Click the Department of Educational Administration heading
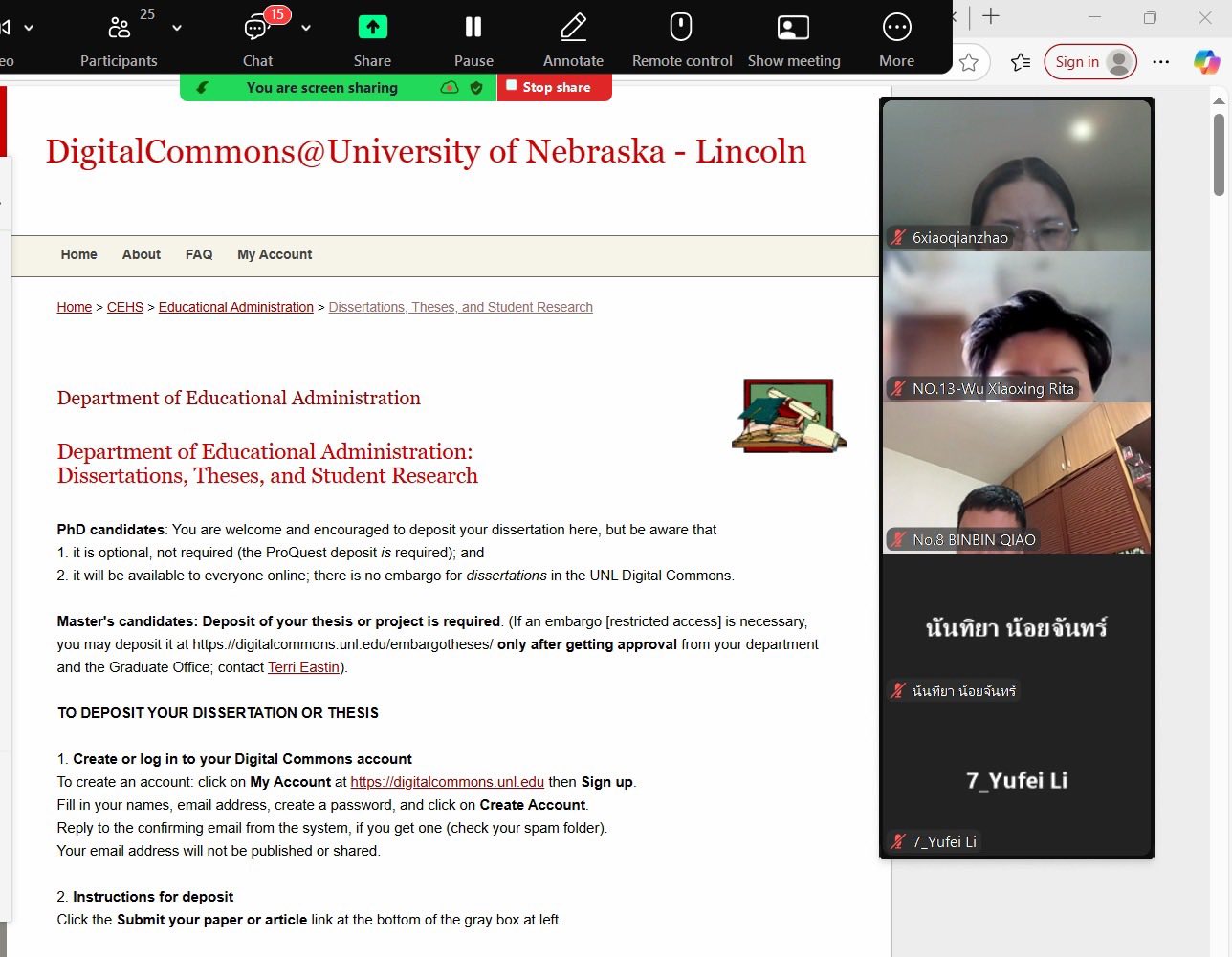Viewport: 1232px width, 957px height. [239, 398]
